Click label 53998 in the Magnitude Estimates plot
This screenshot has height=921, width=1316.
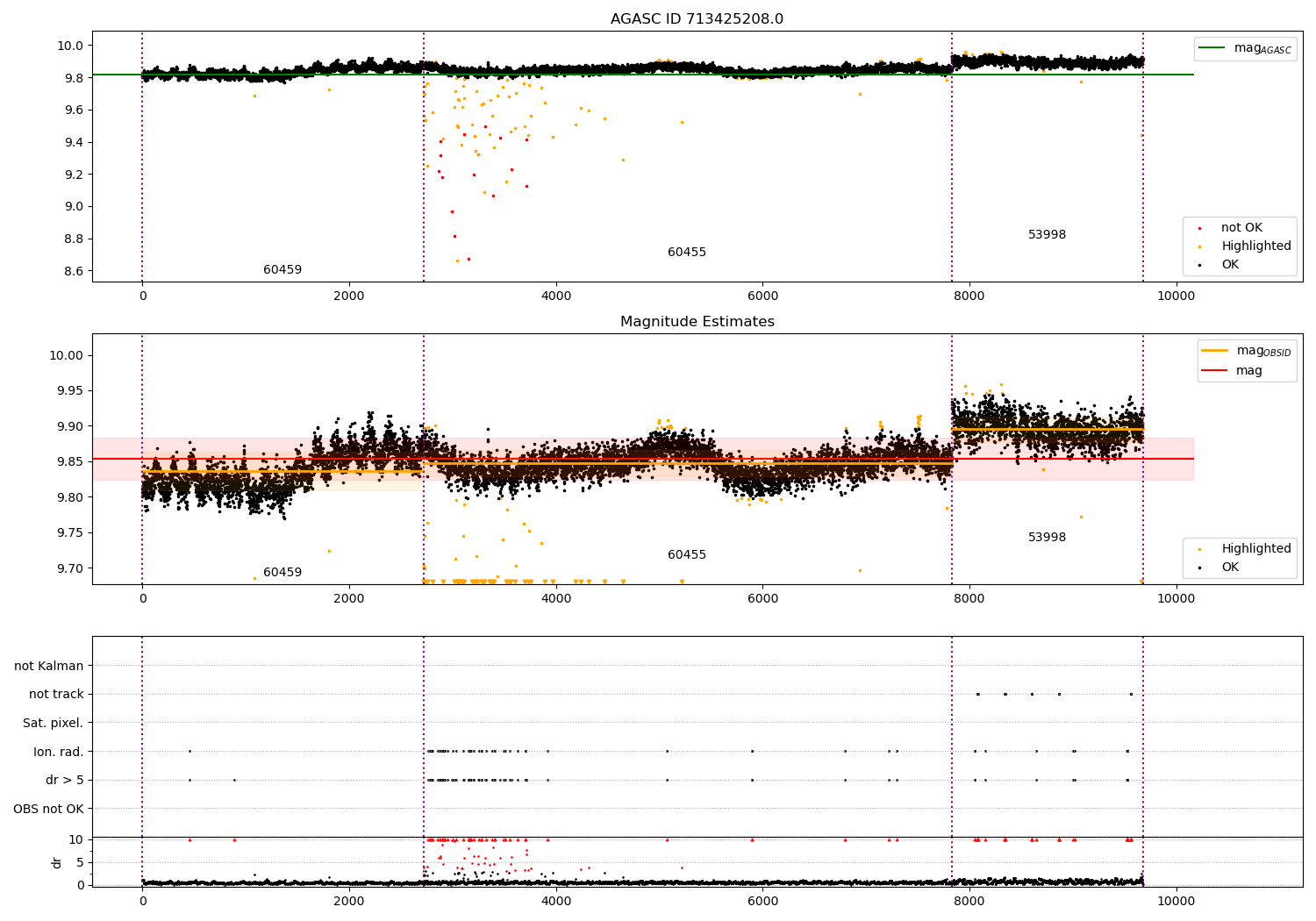click(x=1048, y=538)
